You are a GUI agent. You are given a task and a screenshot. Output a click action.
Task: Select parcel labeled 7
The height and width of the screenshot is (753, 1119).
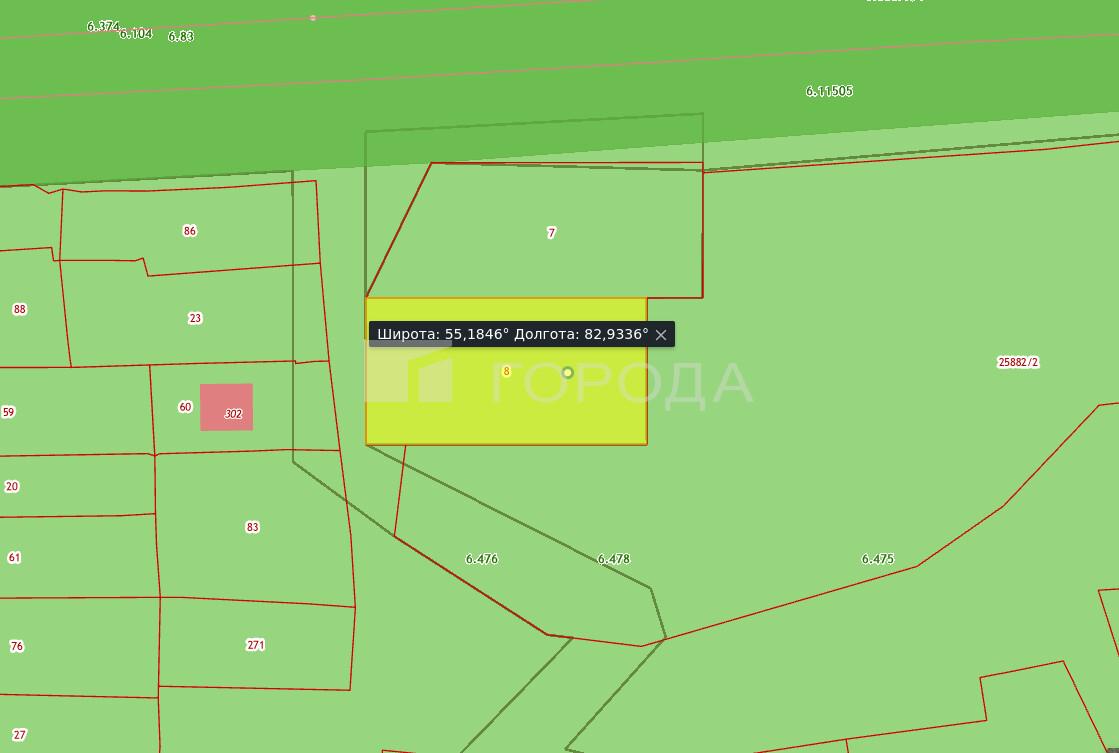[551, 232]
